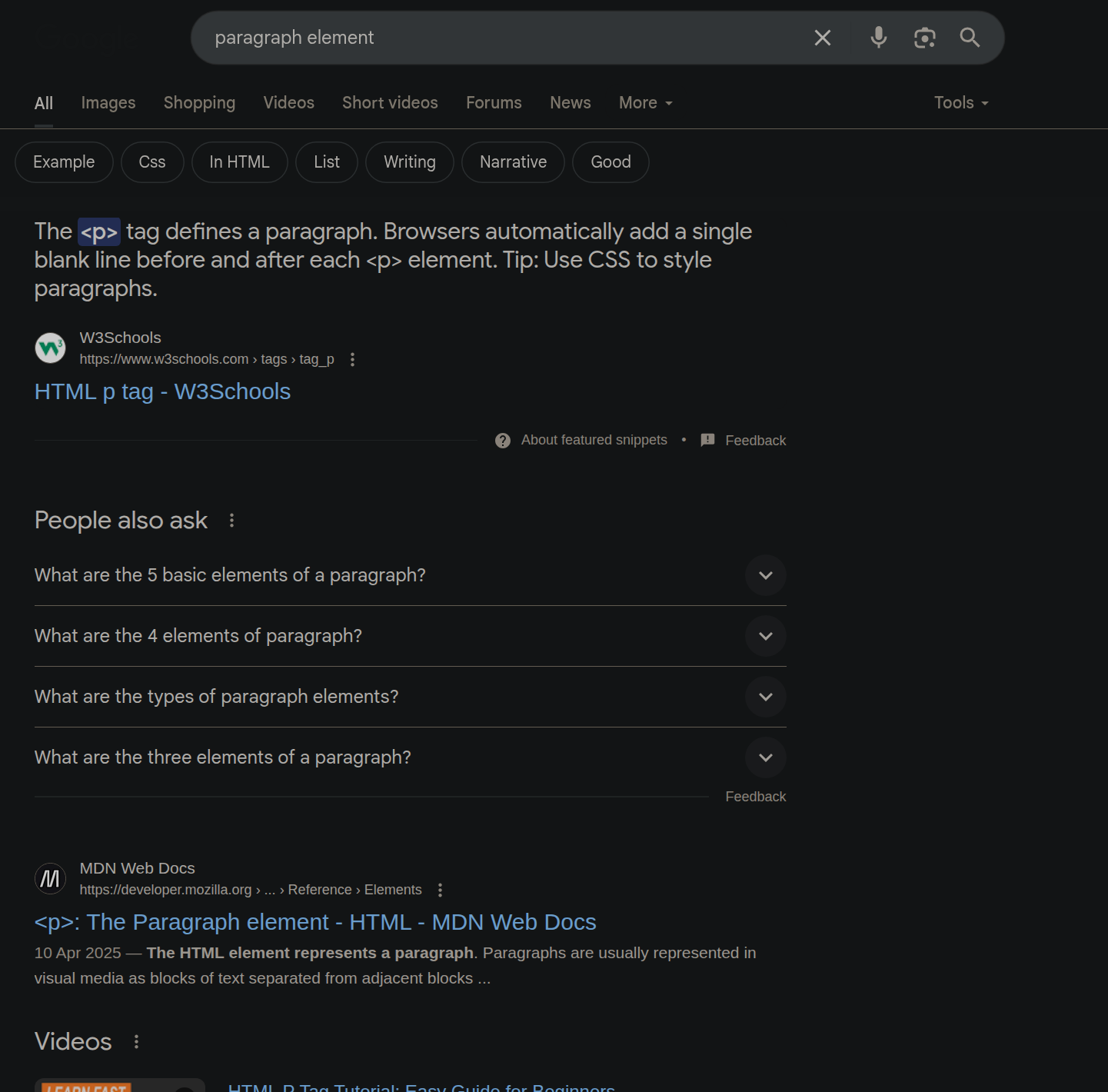1108x1092 pixels.
Task: Open Videos section three-dot menu
Action: [x=136, y=1041]
